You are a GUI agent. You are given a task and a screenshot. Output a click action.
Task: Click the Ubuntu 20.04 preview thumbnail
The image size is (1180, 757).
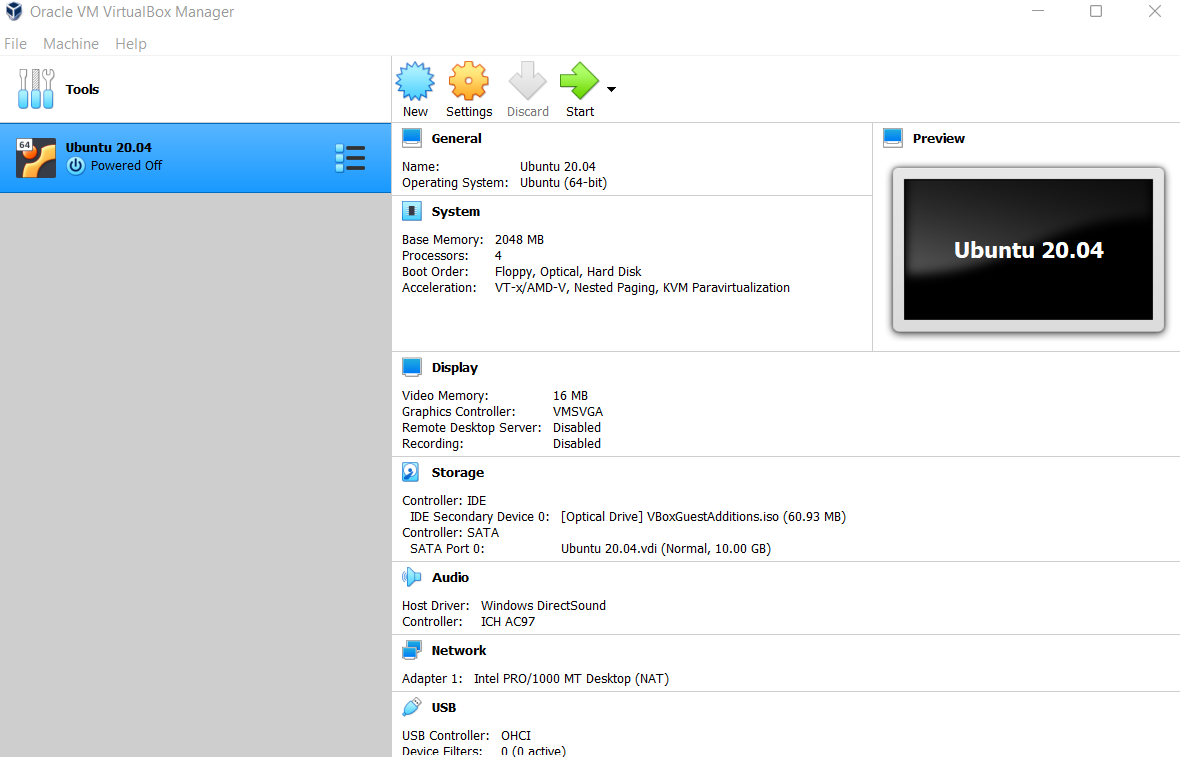1028,249
